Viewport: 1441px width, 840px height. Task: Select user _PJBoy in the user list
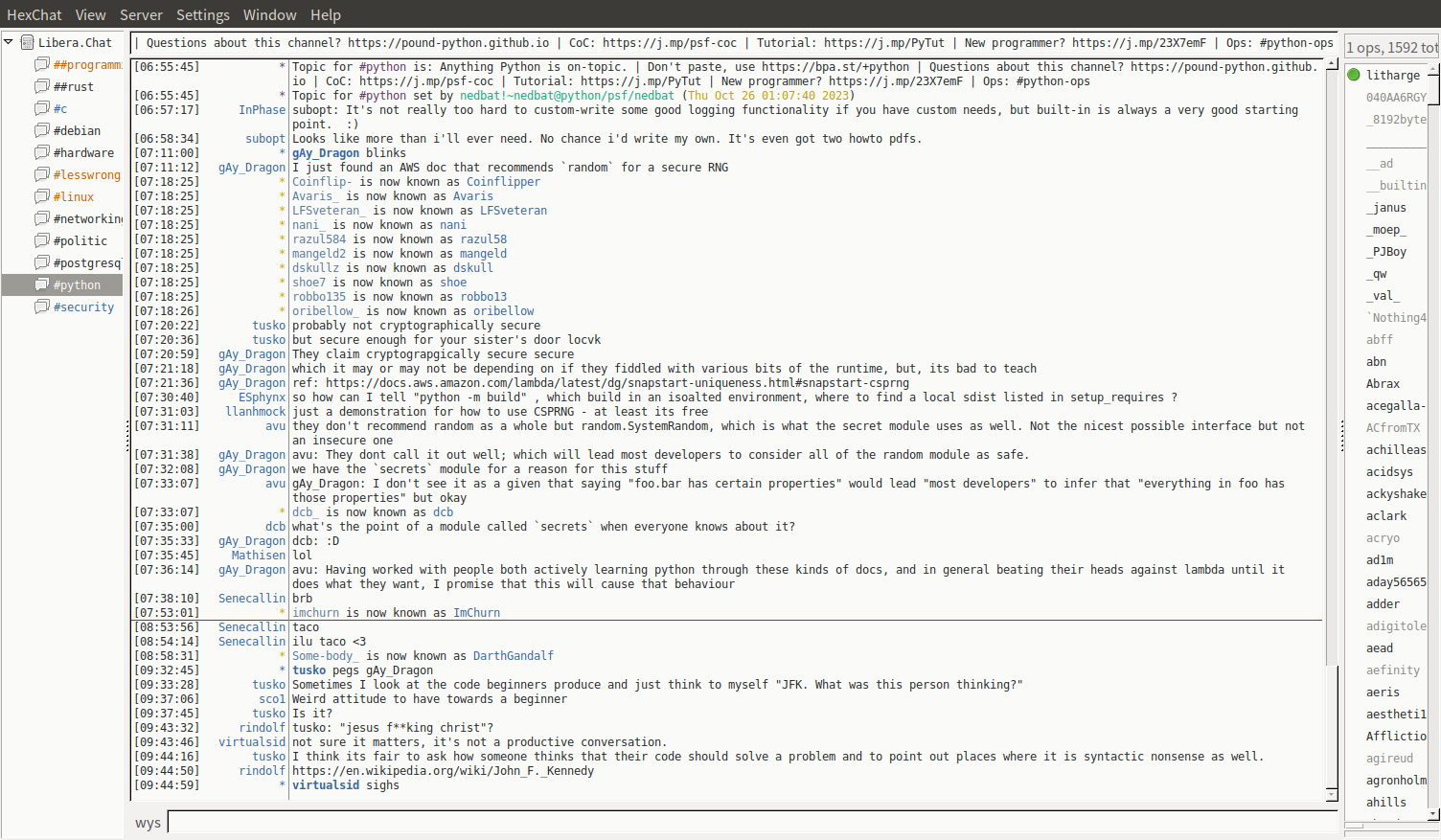tap(1386, 252)
